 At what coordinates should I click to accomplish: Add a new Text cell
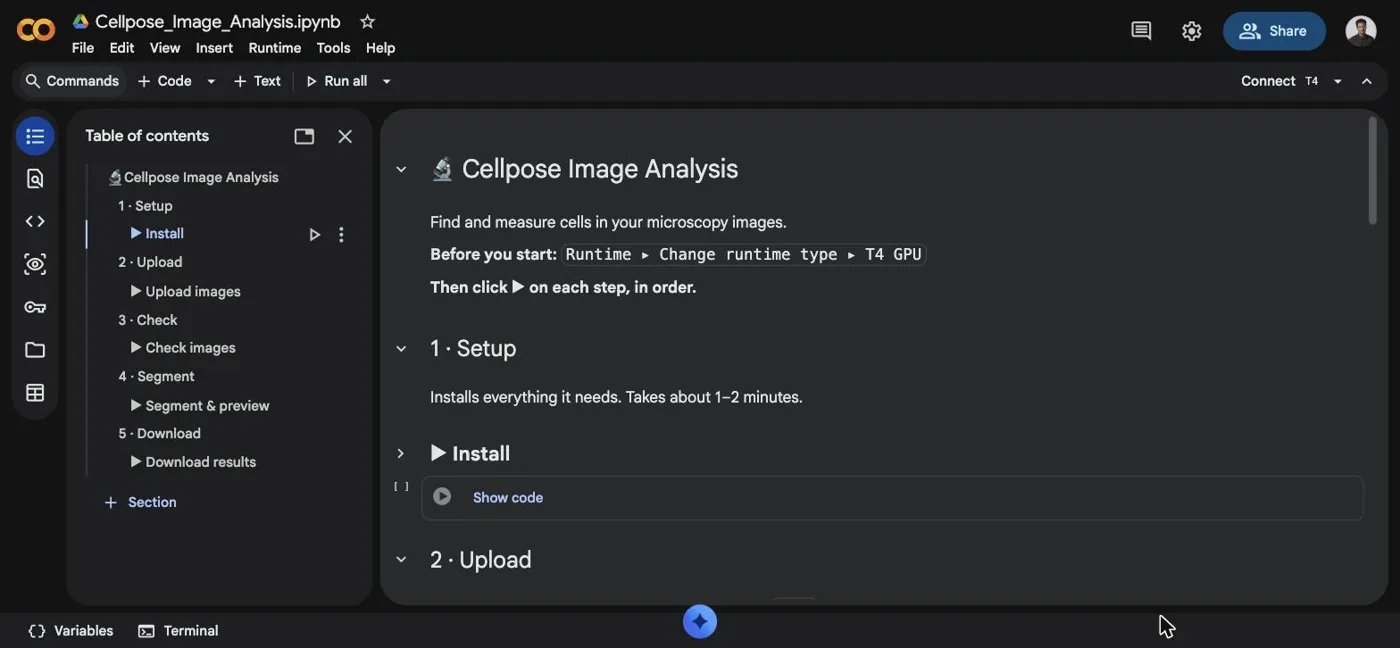(x=257, y=81)
